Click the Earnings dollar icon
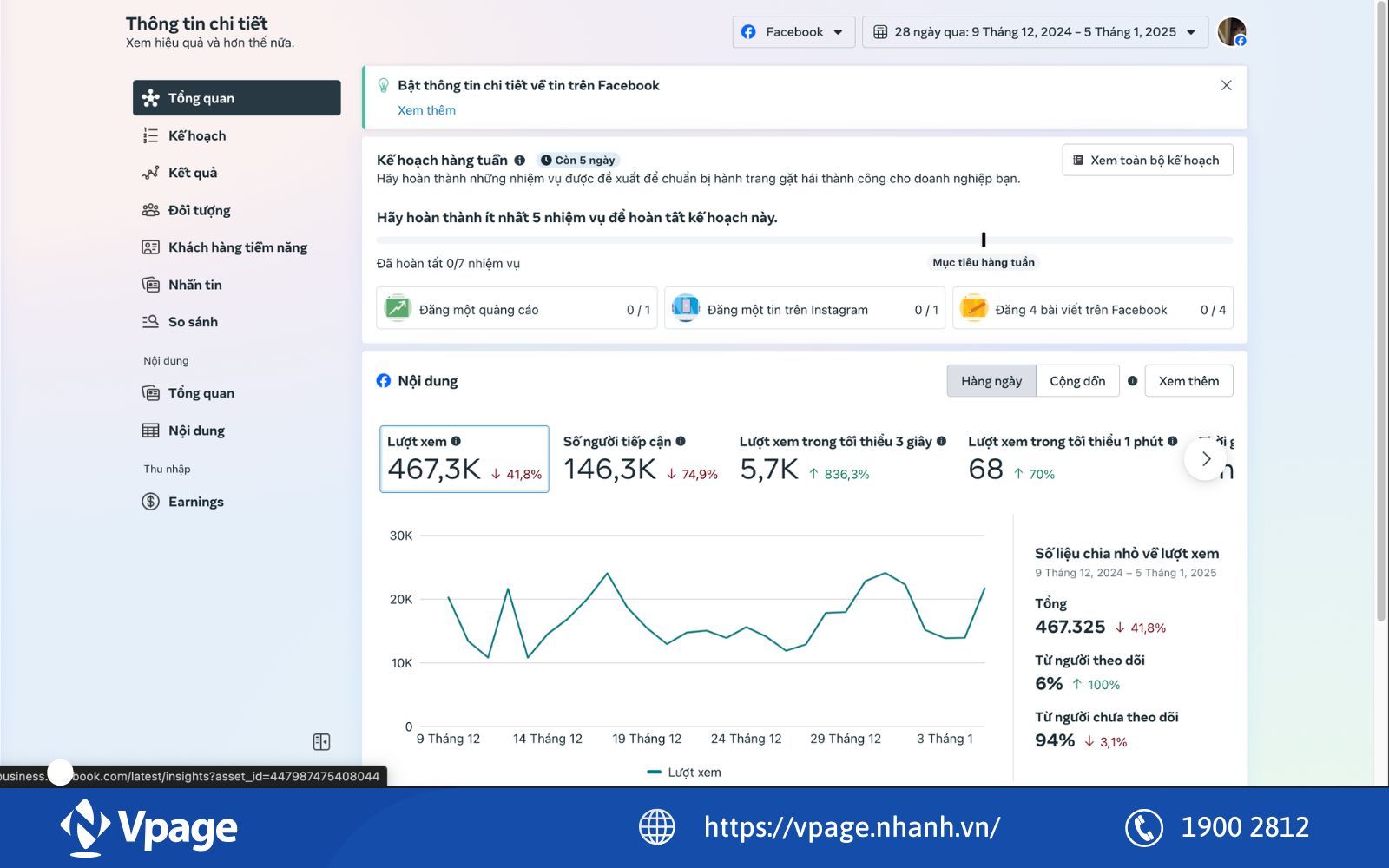1389x868 pixels. (x=150, y=502)
